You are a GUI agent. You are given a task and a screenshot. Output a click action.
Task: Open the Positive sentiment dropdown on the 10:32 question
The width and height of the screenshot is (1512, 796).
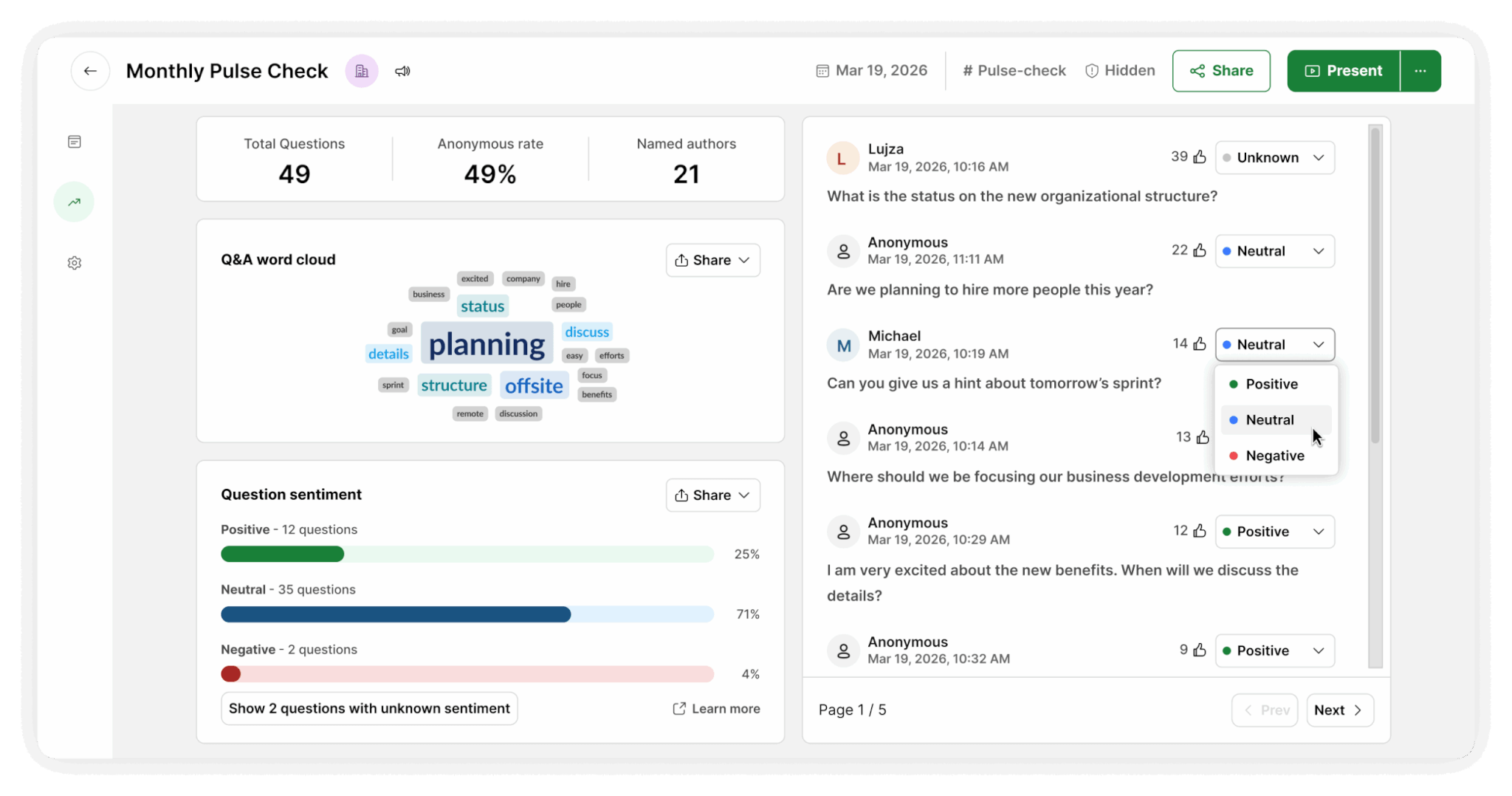tap(1274, 651)
